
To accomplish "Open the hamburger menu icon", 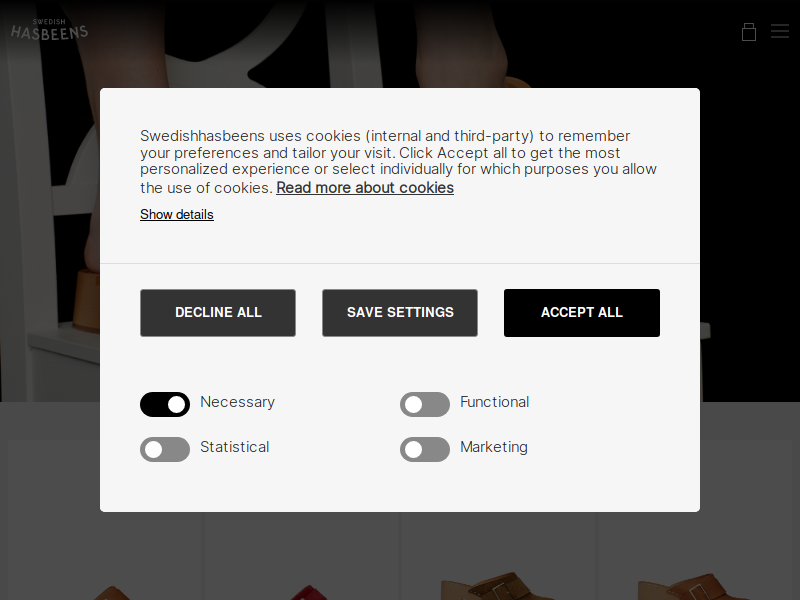I will coord(780,31).
